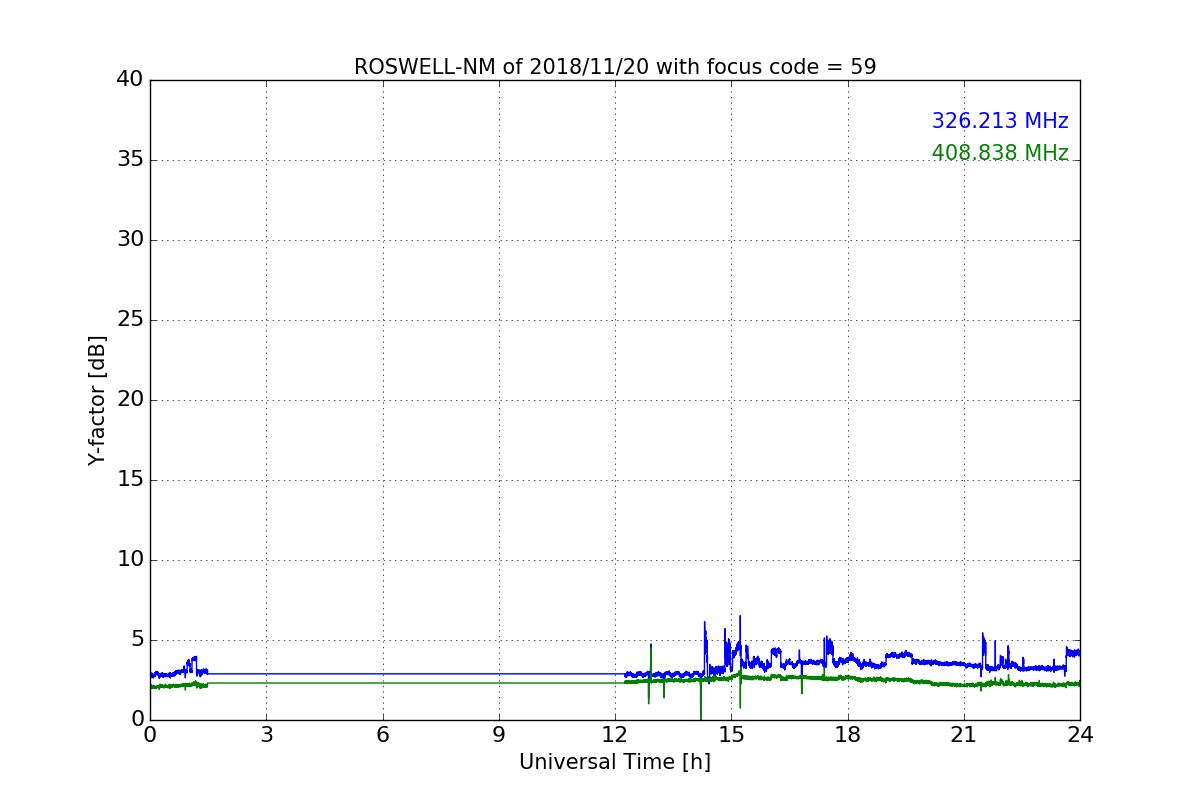Click the green downward spike near 14h
The image size is (1200, 800).
click(700, 700)
